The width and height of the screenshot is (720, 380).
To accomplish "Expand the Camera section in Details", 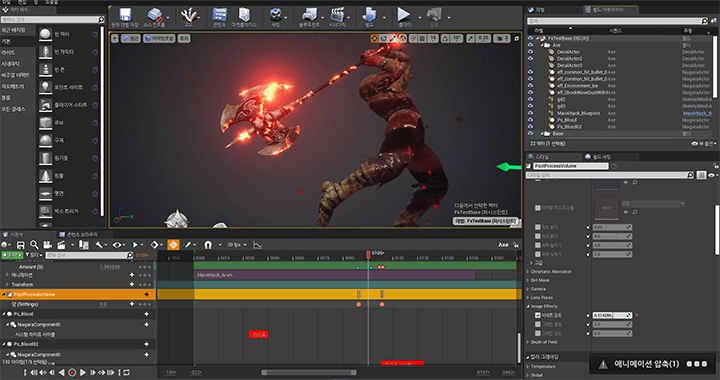I will [x=528, y=289].
